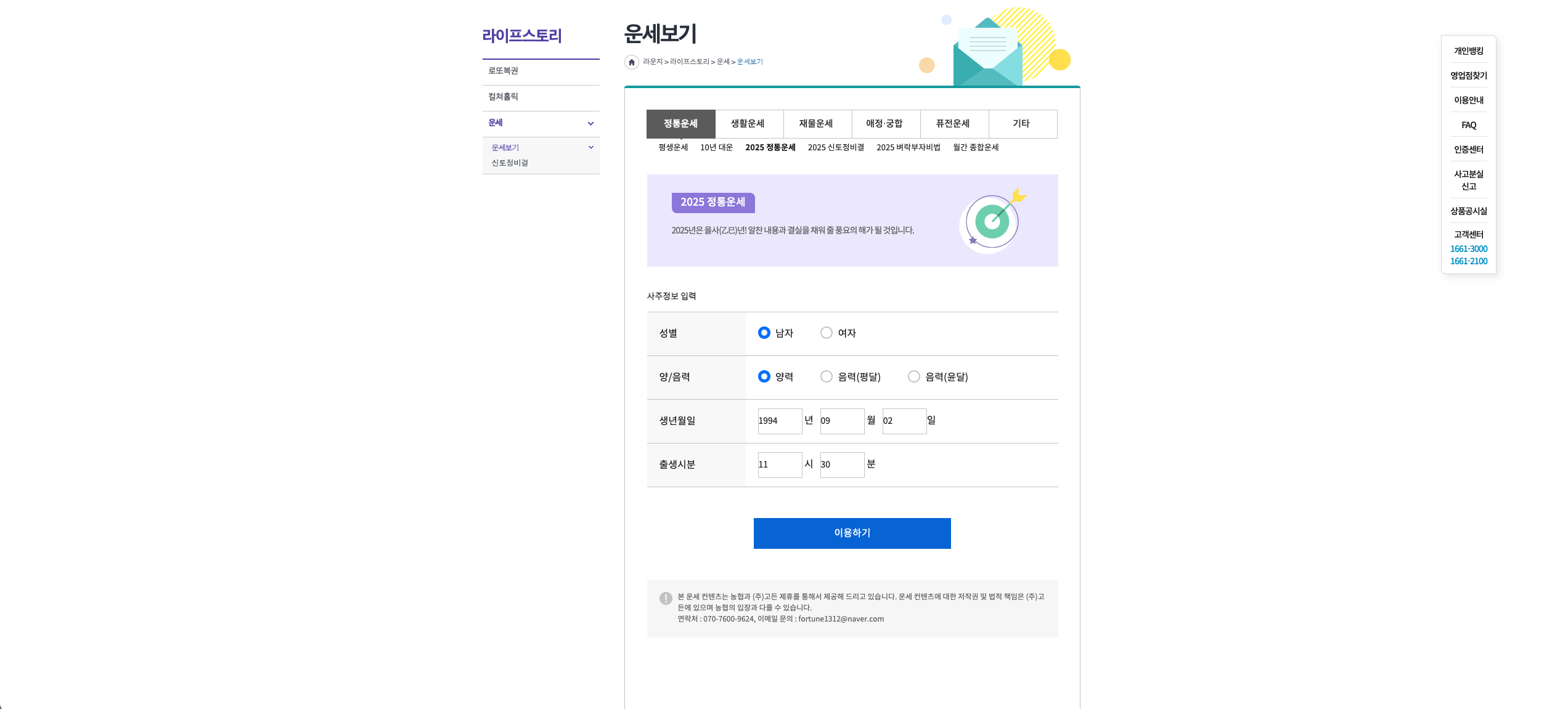Select the 음력(평달) calendar option
This screenshot has width=1568, height=709.
click(x=826, y=376)
